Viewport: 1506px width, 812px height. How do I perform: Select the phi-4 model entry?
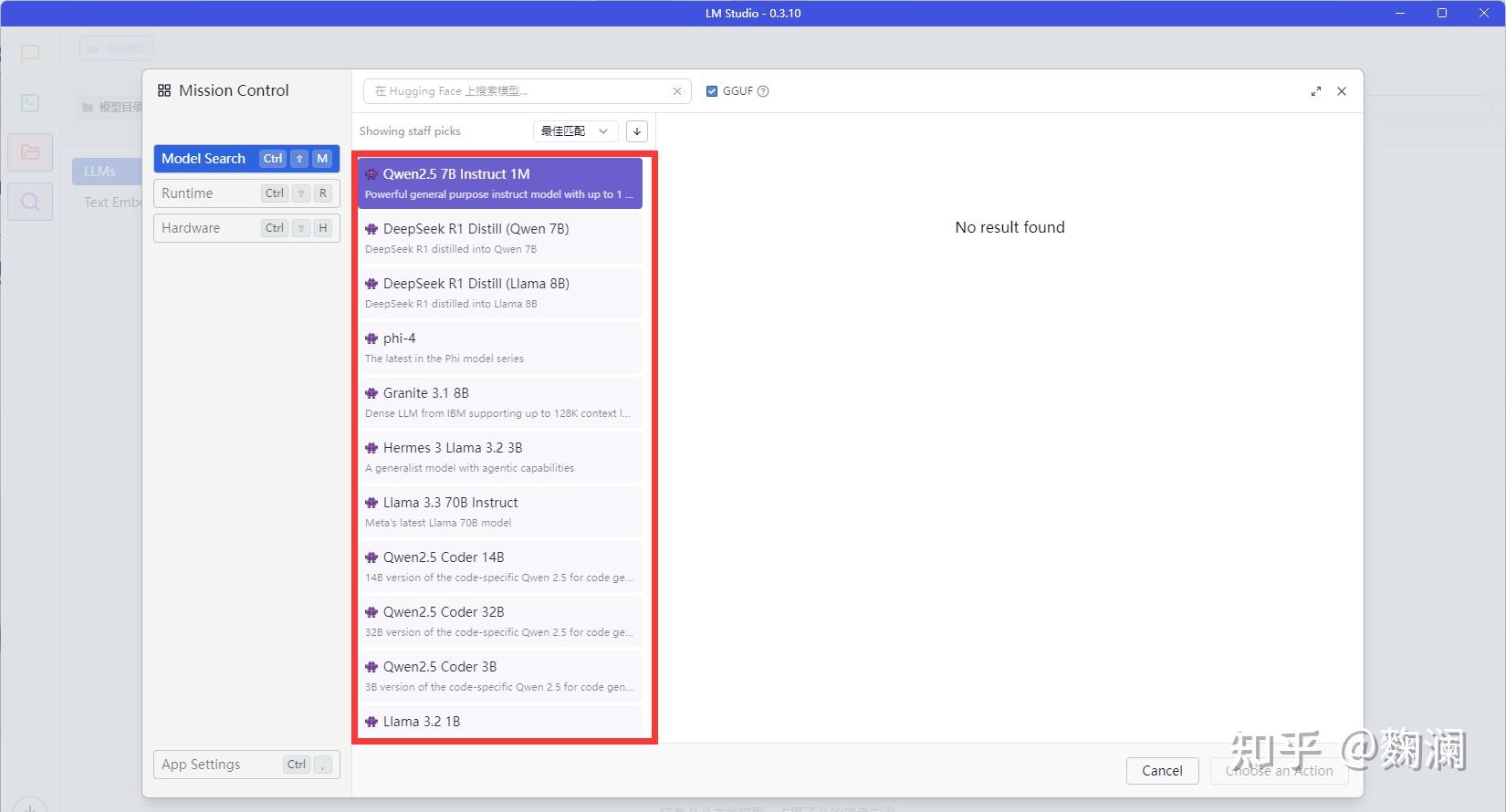coord(500,348)
